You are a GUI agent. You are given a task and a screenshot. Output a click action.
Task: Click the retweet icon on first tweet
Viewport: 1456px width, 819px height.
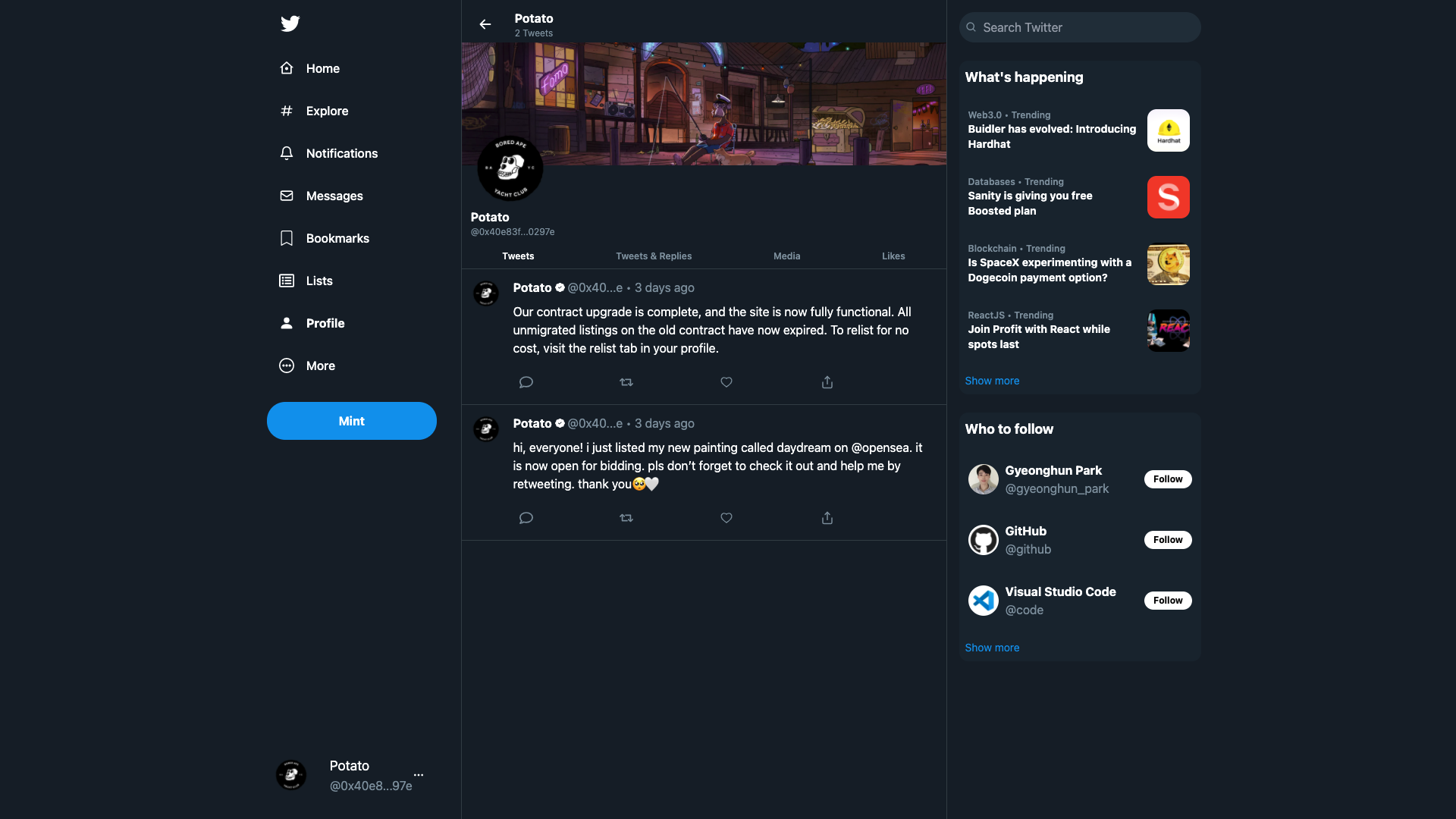point(626,382)
